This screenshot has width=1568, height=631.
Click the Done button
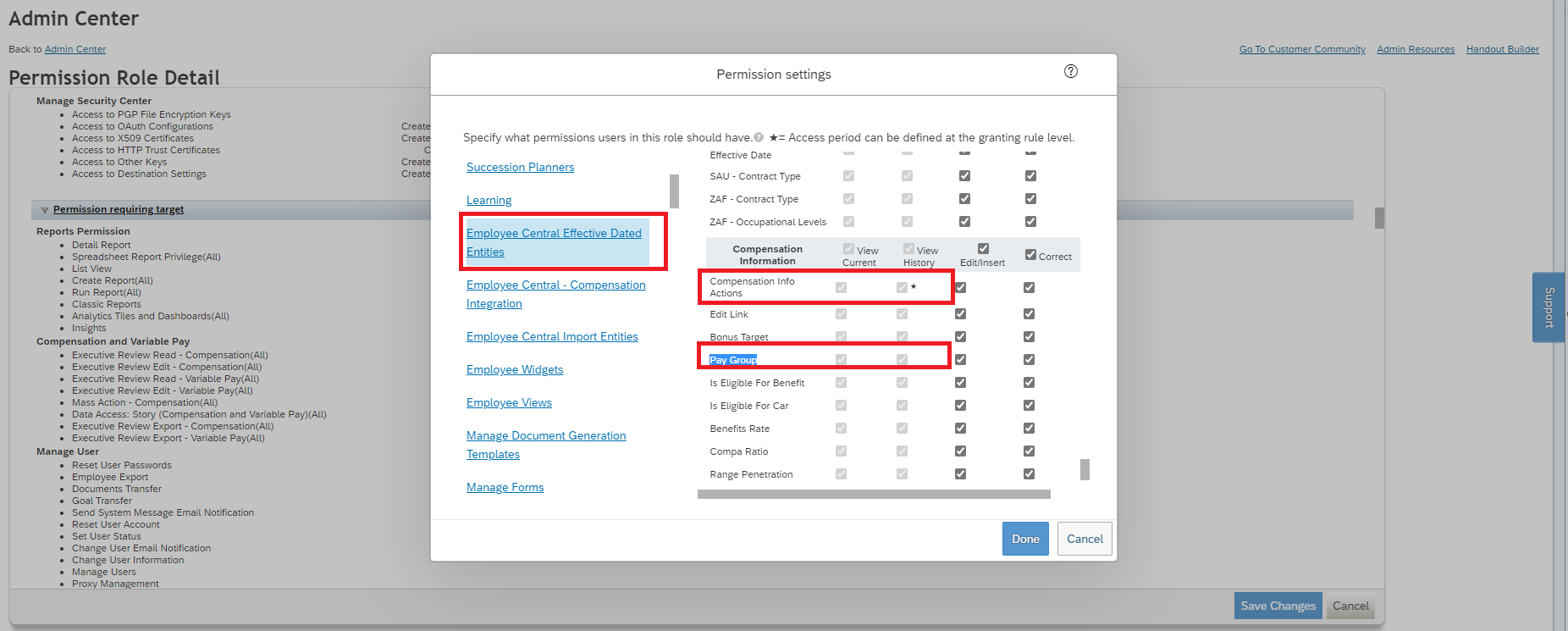[x=1025, y=539]
